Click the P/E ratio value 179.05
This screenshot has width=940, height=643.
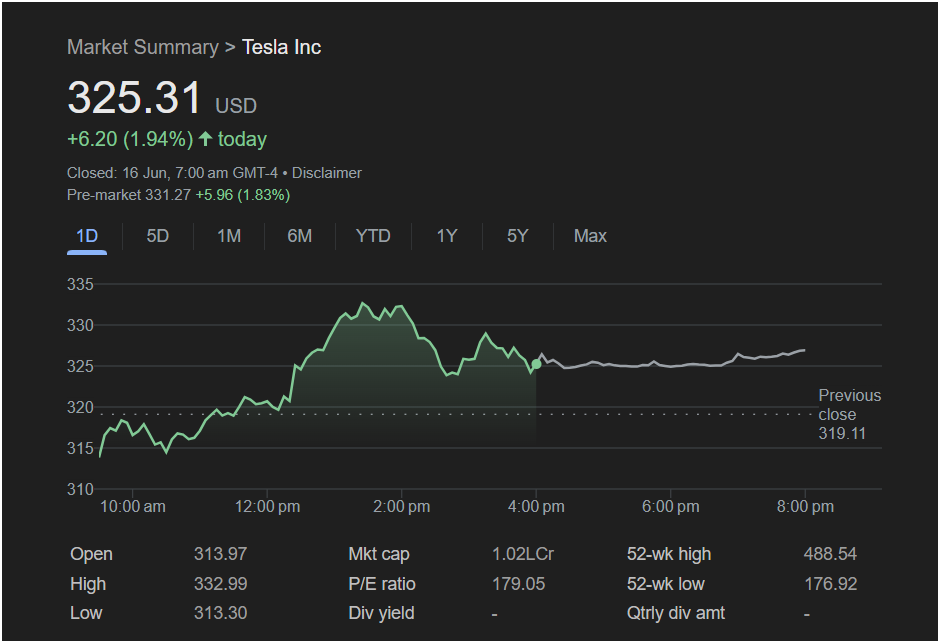click(x=517, y=584)
